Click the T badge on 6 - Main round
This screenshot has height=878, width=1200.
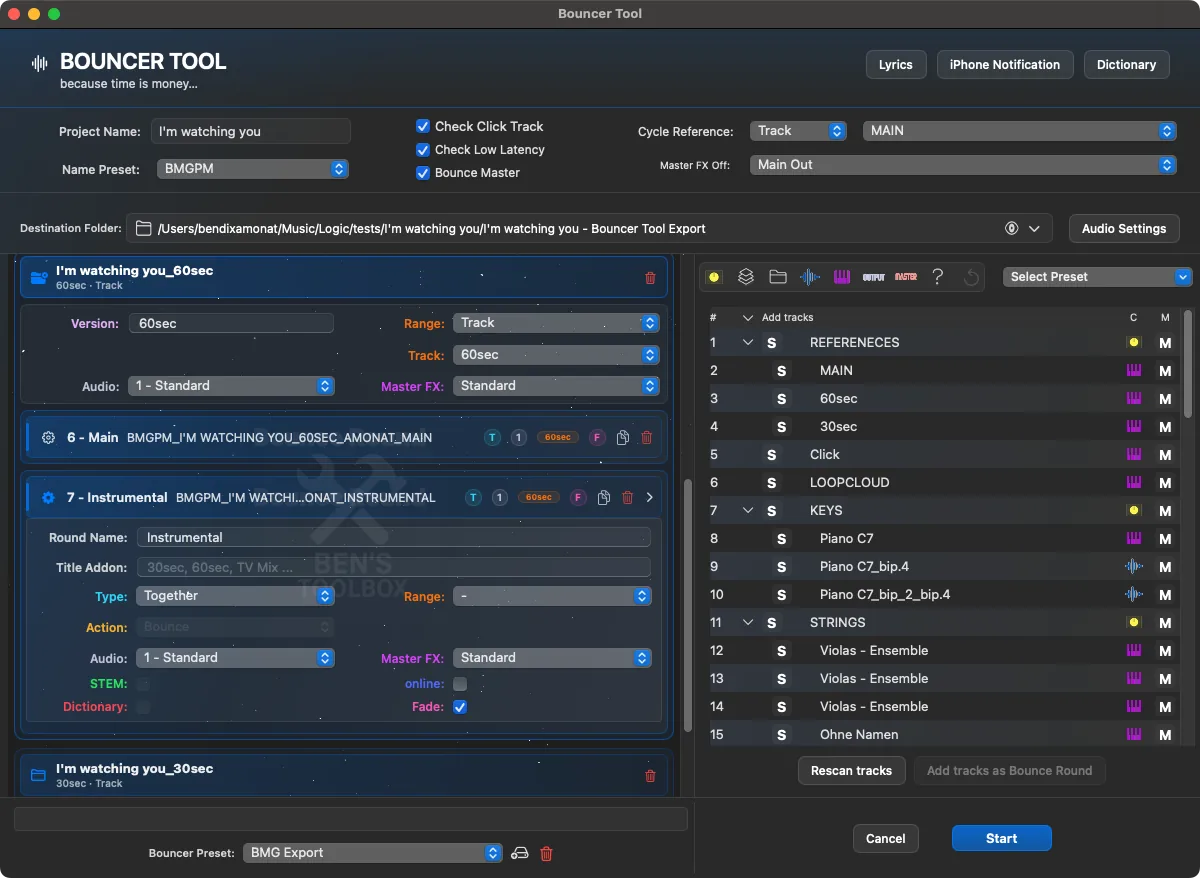coord(492,438)
